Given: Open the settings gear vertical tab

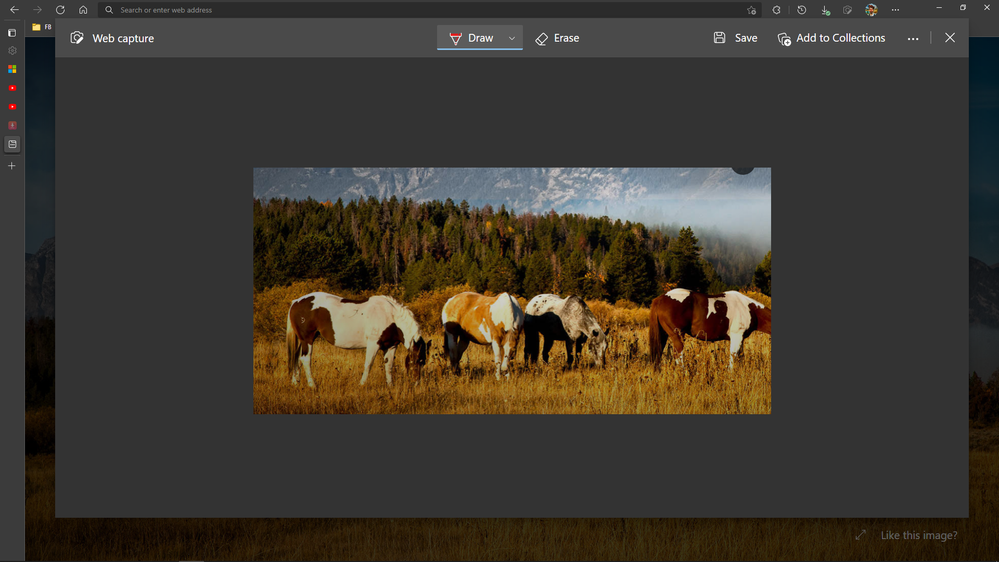Looking at the screenshot, I should (12, 50).
